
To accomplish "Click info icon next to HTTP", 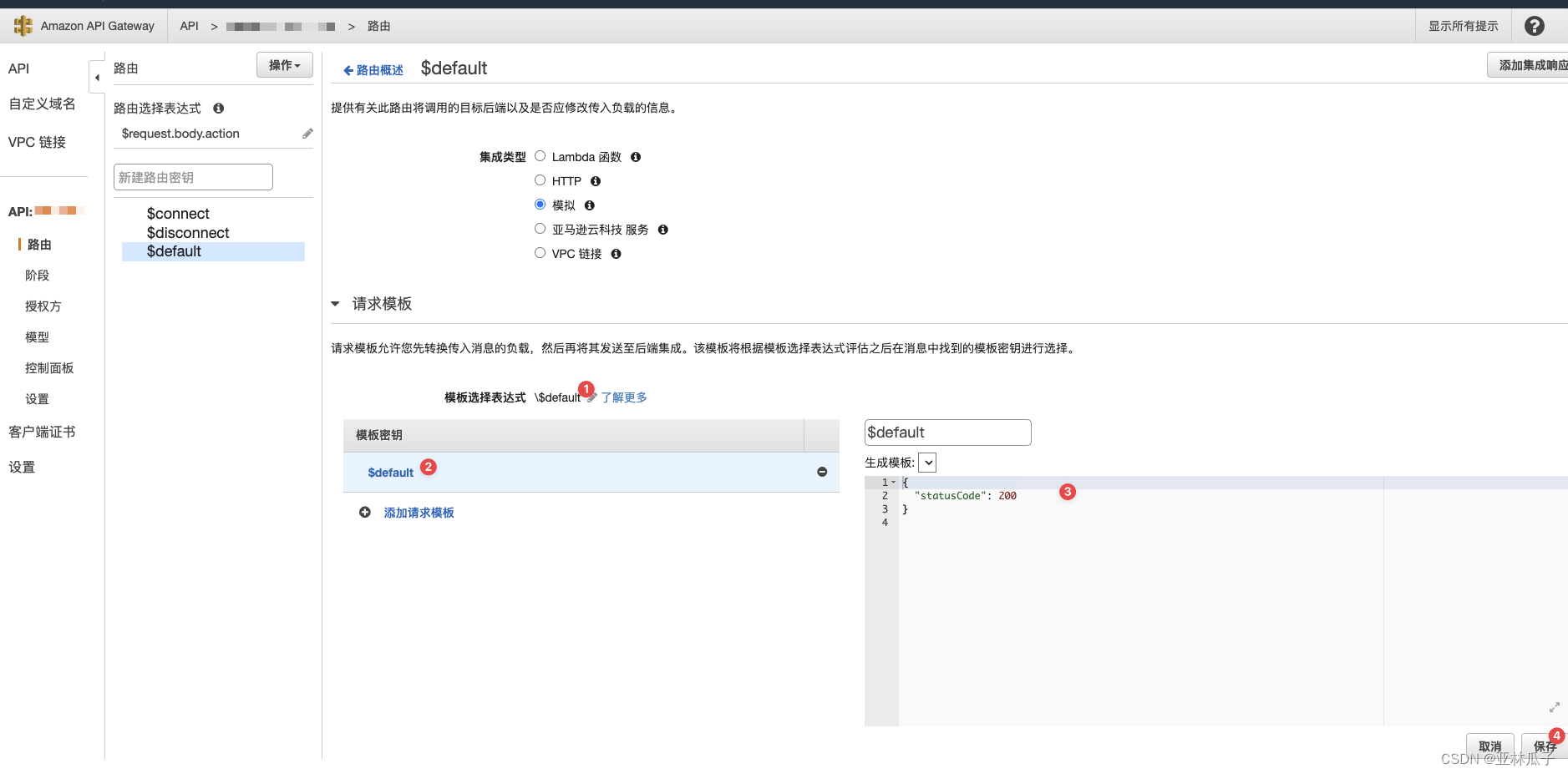I will click(x=596, y=181).
